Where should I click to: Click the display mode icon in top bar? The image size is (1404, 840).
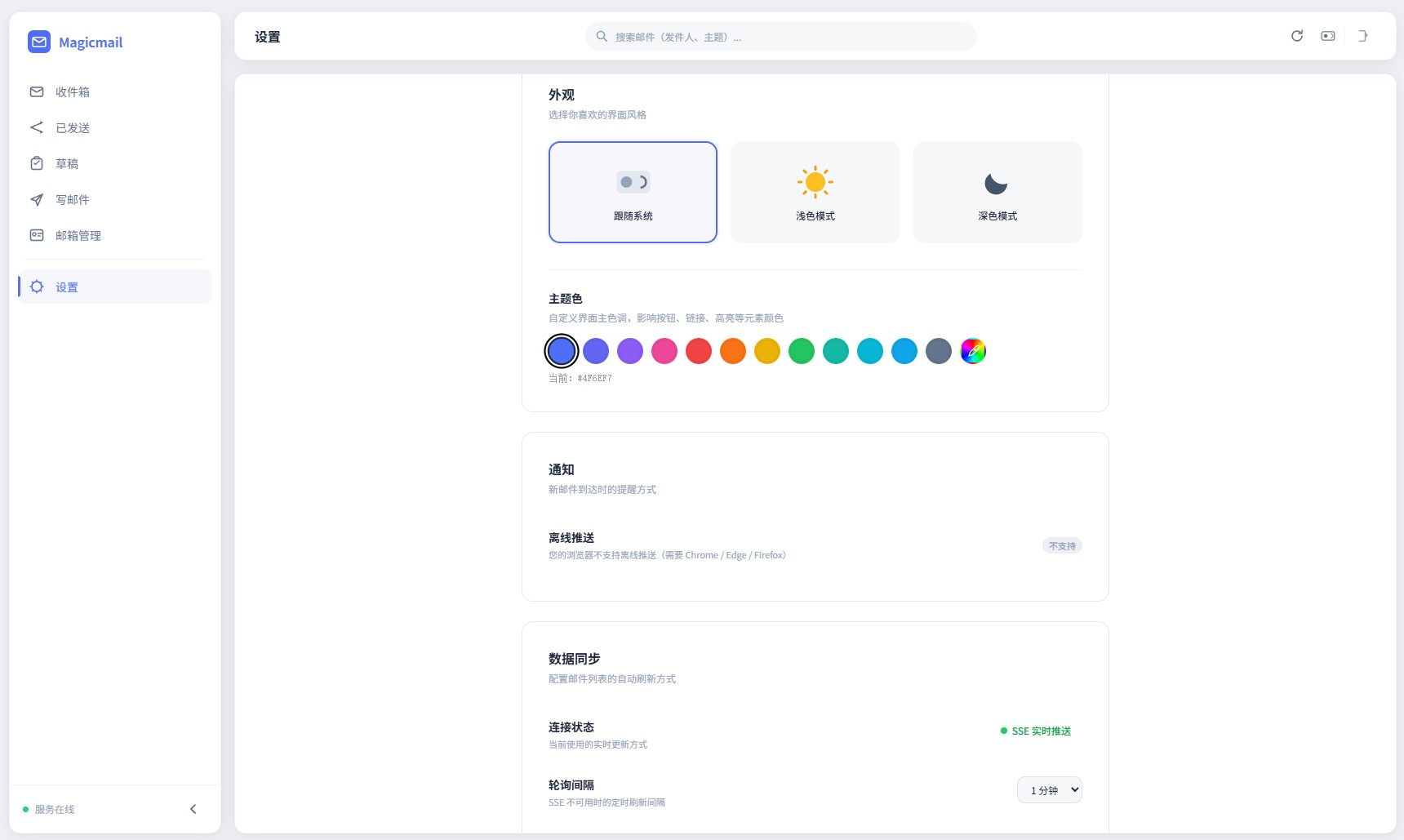tap(1328, 36)
